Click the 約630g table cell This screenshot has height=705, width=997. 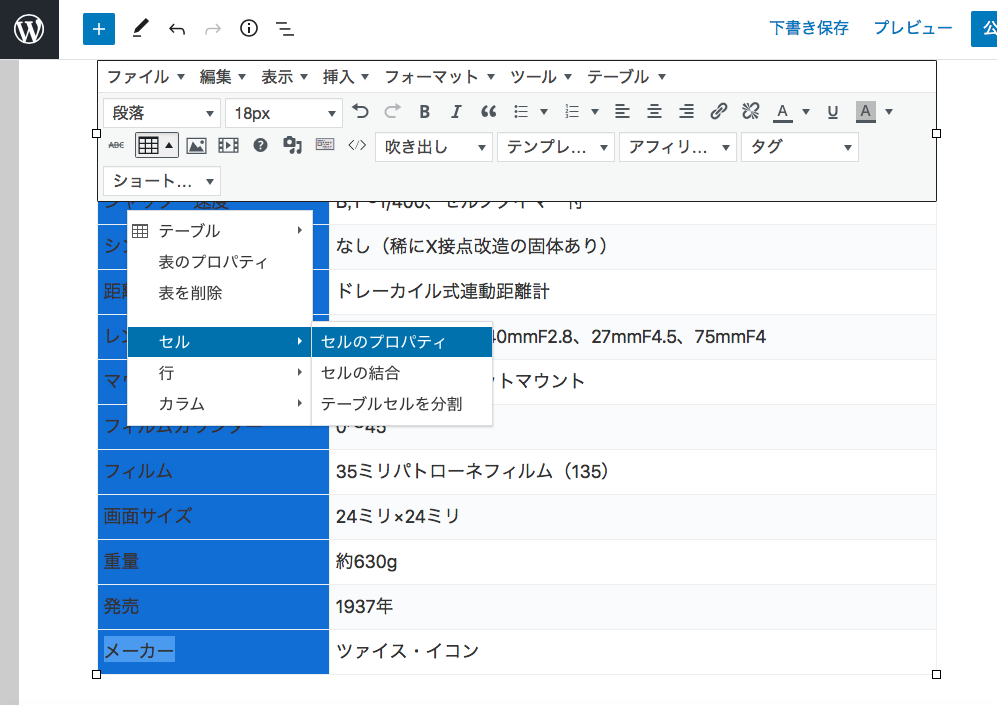[x=633, y=562]
